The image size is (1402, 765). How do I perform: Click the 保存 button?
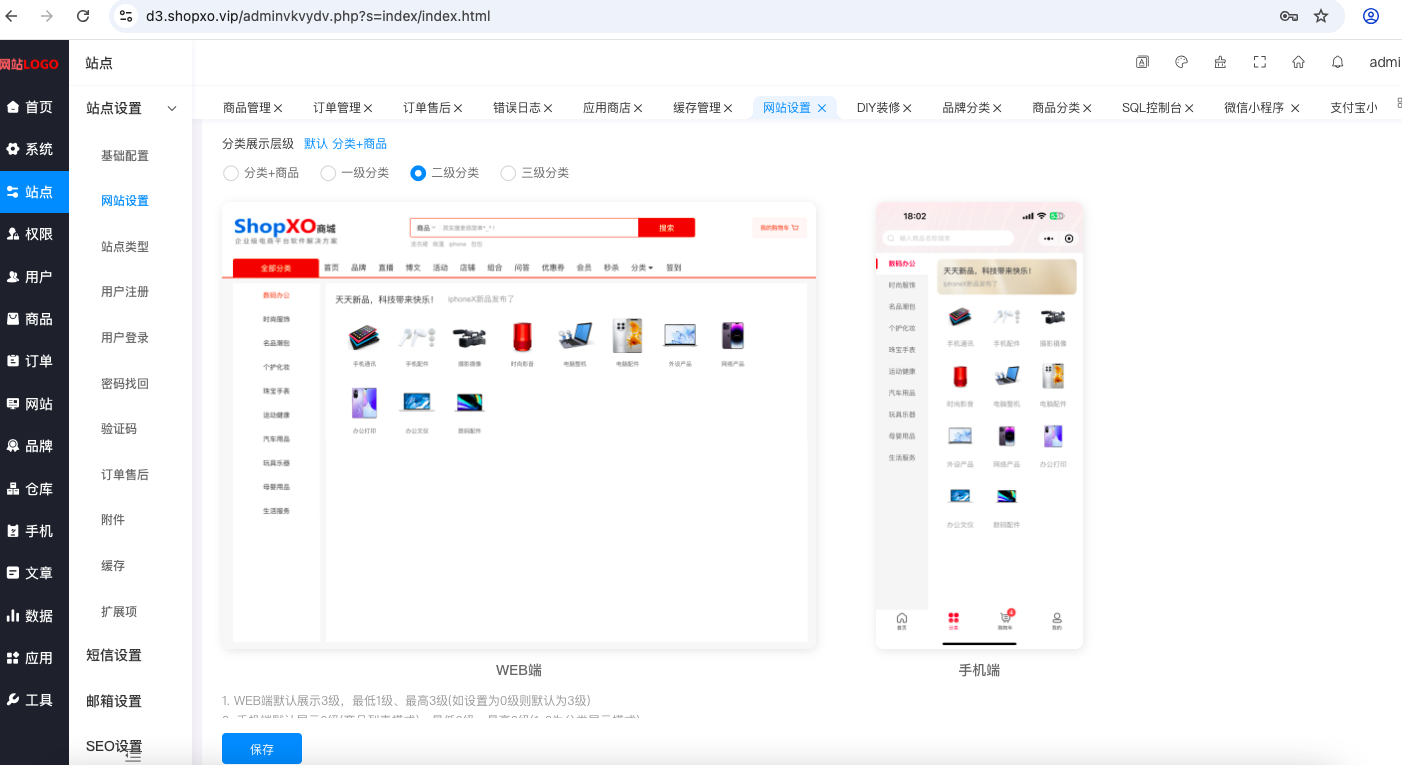[x=262, y=749]
